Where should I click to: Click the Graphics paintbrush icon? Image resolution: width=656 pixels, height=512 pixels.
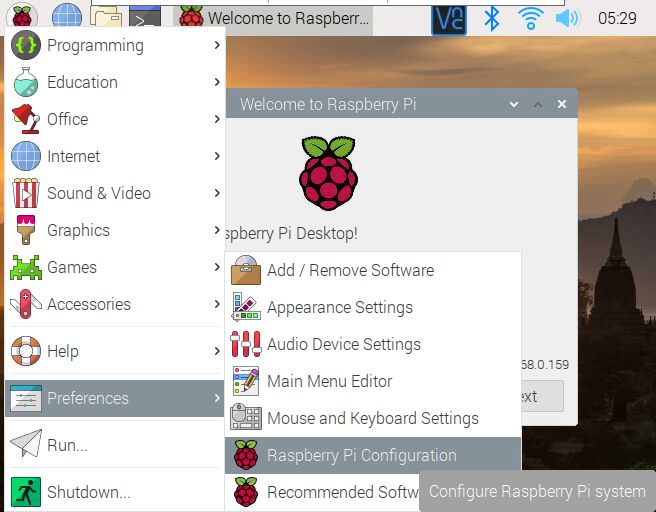26,230
